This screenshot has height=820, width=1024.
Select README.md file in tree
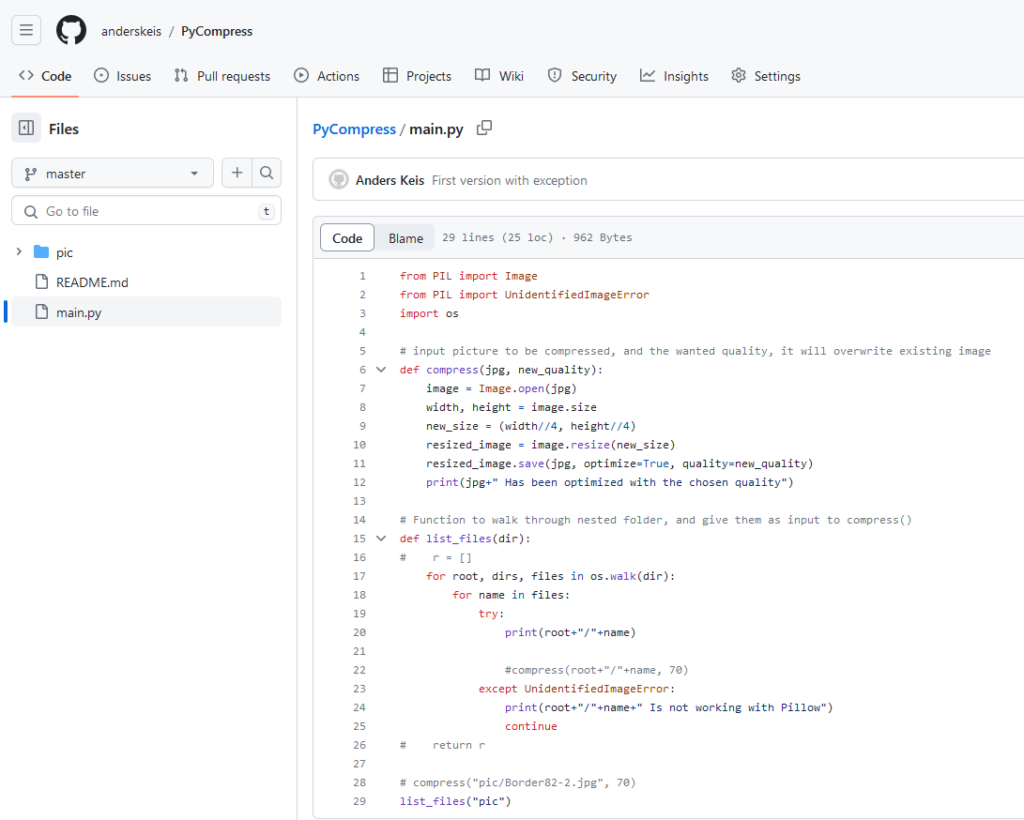click(x=92, y=282)
